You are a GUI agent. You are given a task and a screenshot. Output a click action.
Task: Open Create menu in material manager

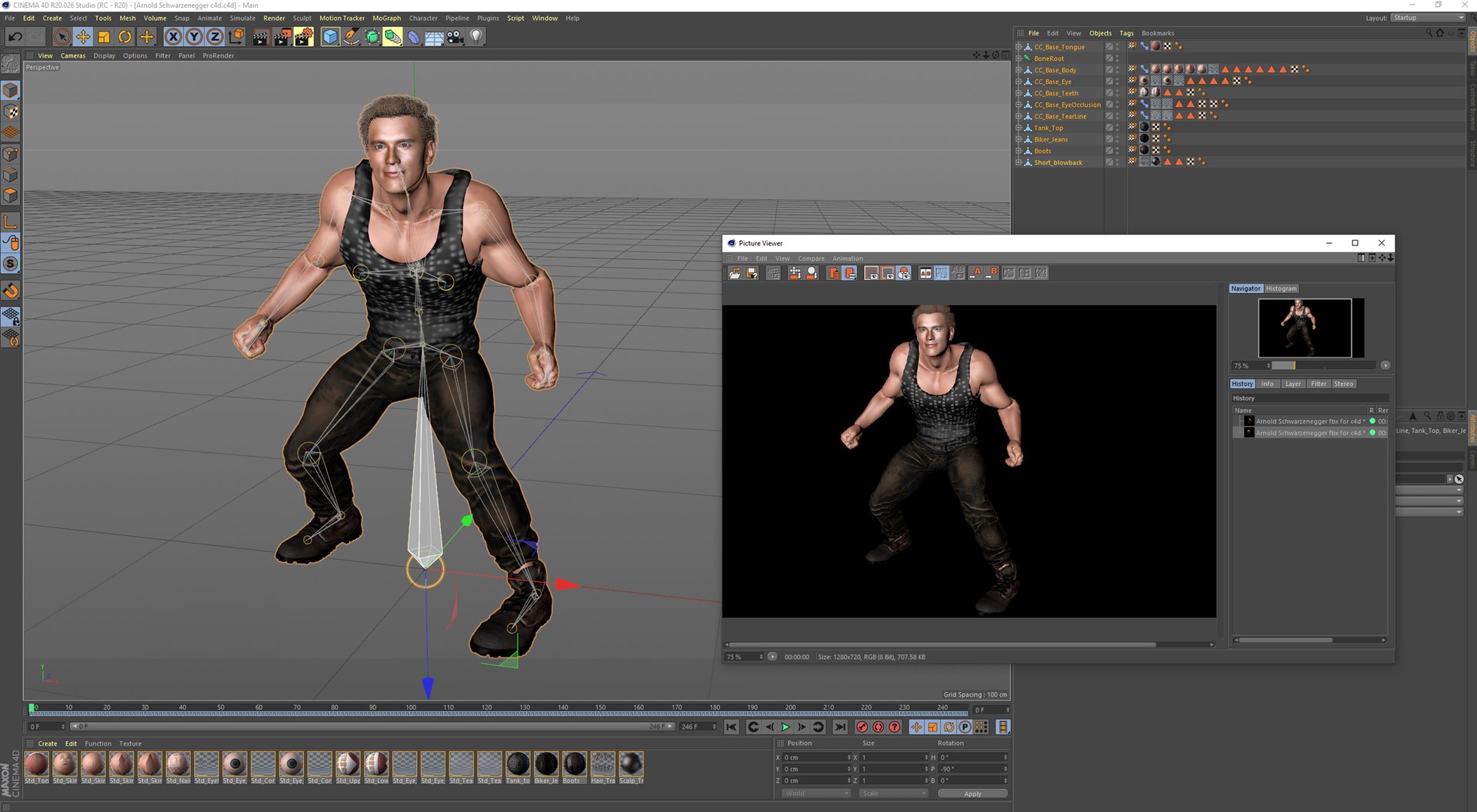click(x=48, y=744)
